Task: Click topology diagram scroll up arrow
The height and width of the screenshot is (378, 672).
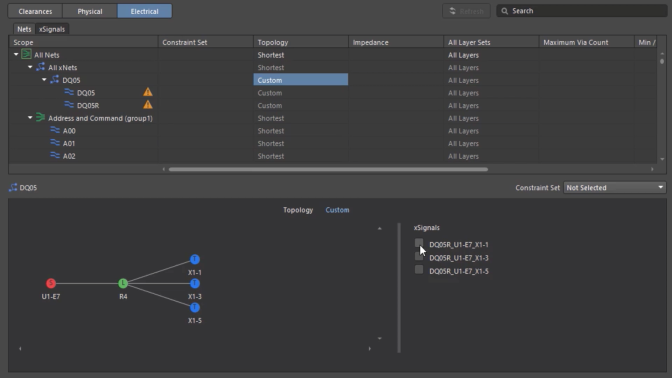Action: tap(380, 229)
